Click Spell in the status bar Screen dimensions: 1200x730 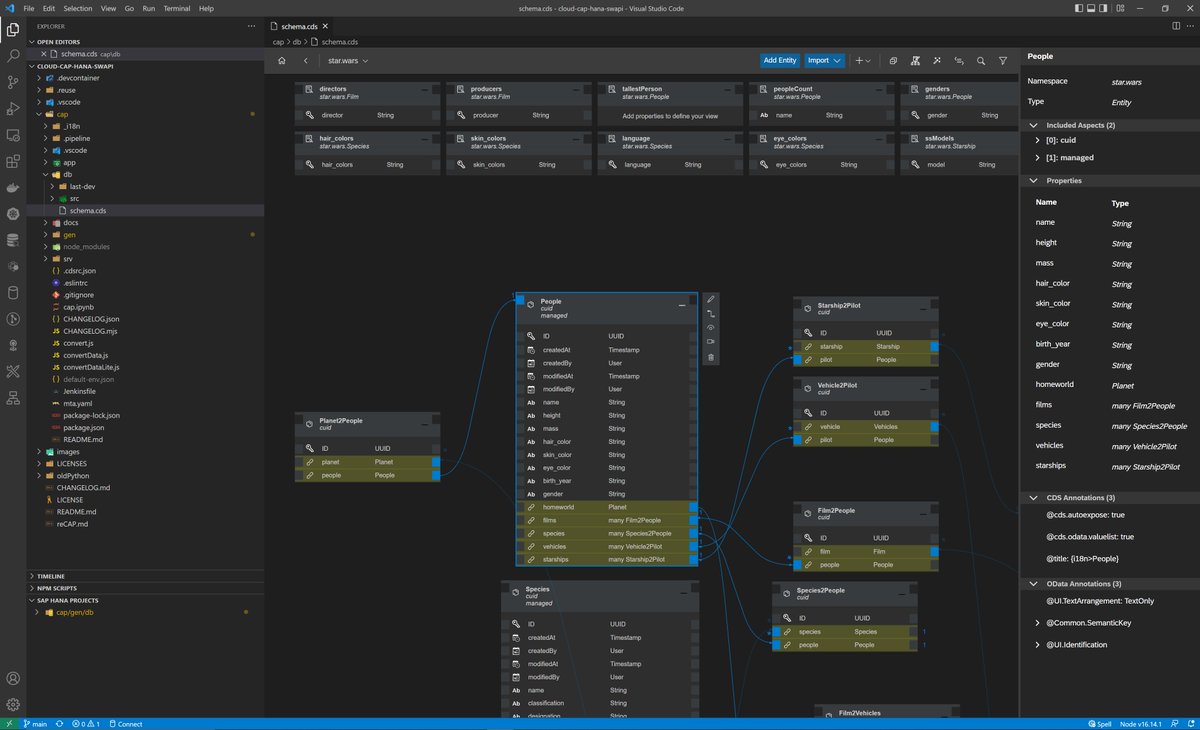tap(1100, 724)
